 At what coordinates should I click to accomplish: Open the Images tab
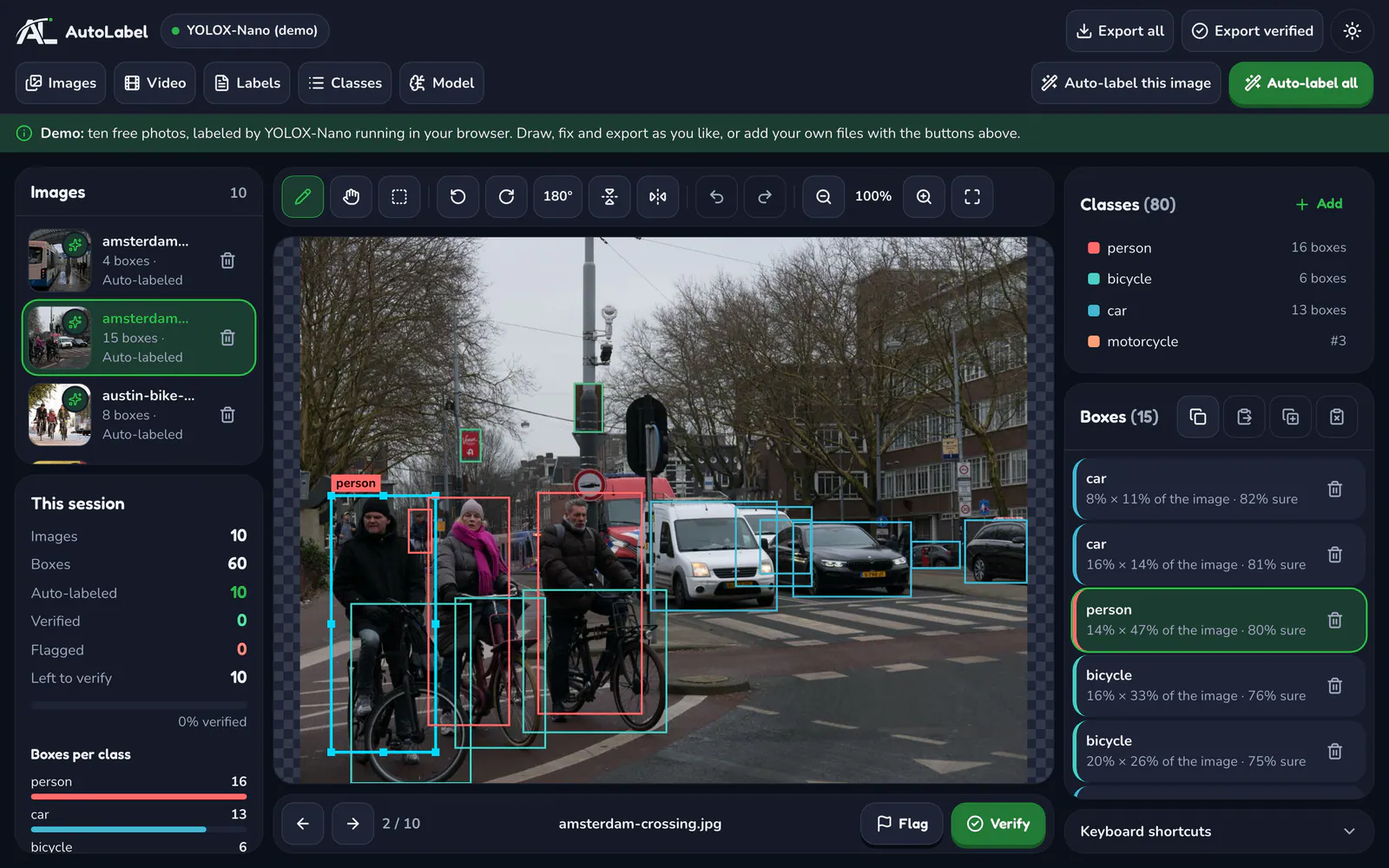(61, 83)
